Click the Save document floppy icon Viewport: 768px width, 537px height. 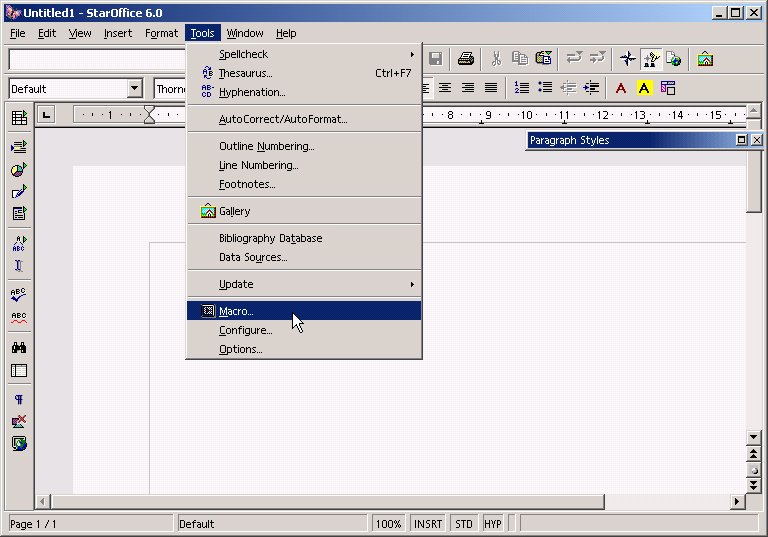[435, 59]
